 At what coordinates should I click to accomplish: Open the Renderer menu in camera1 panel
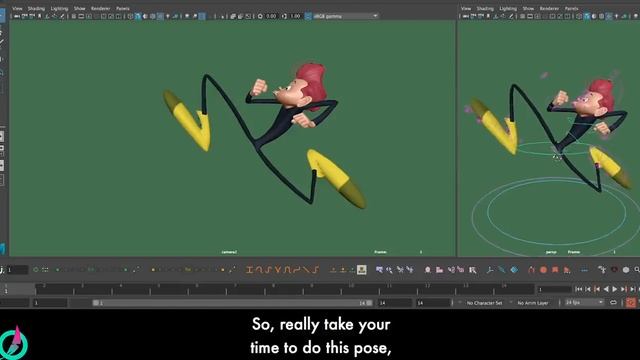[x=100, y=8]
